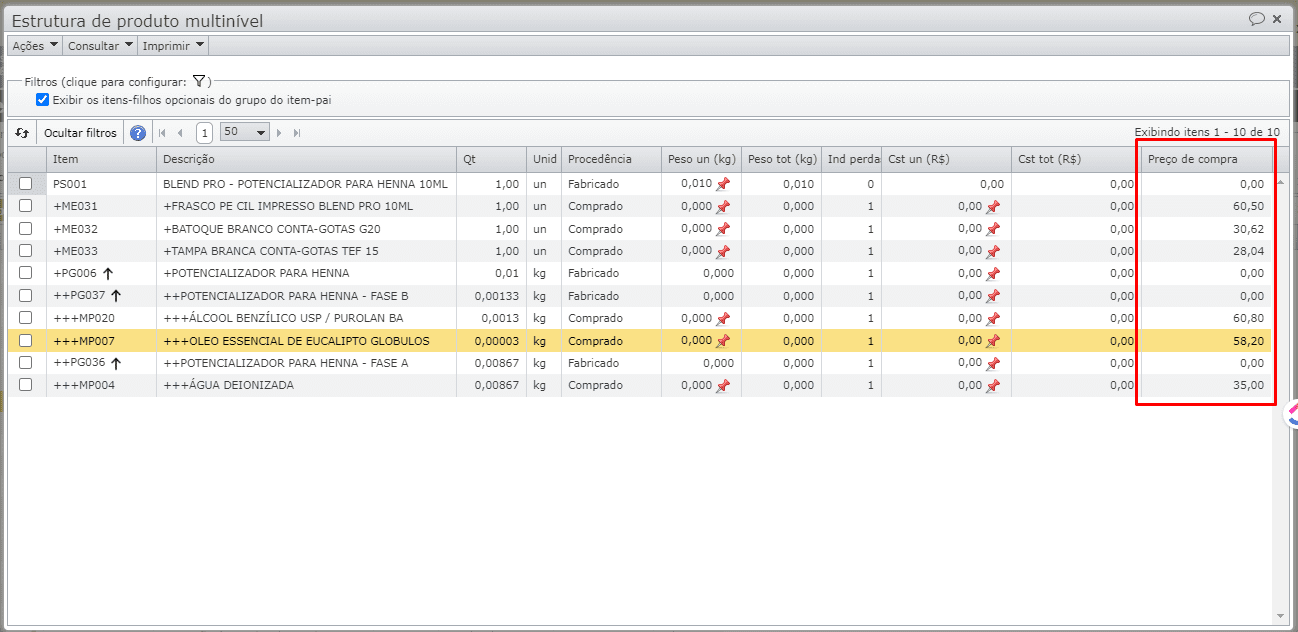The height and width of the screenshot is (632, 1298).
Task: Close the Estrutura de produto multinível window
Action: 1277,19
